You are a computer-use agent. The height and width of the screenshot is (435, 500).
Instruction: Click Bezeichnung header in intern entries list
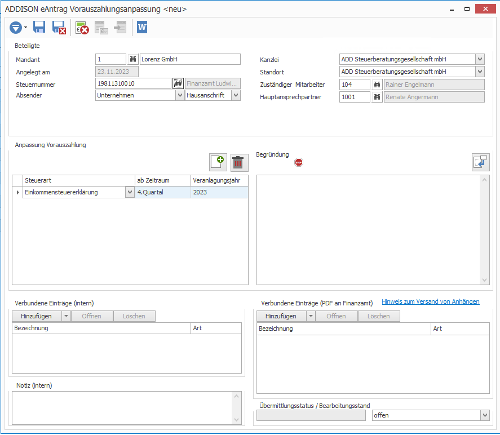tap(102, 328)
